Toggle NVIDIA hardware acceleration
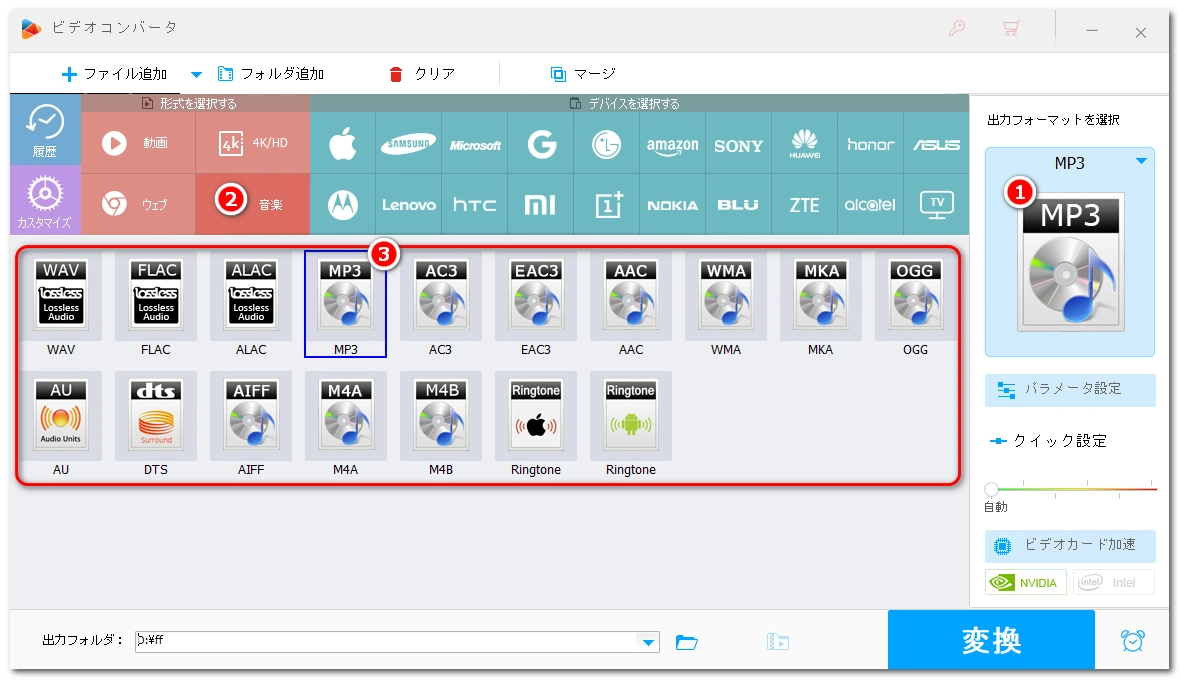The image size is (1180, 680). [1025, 582]
